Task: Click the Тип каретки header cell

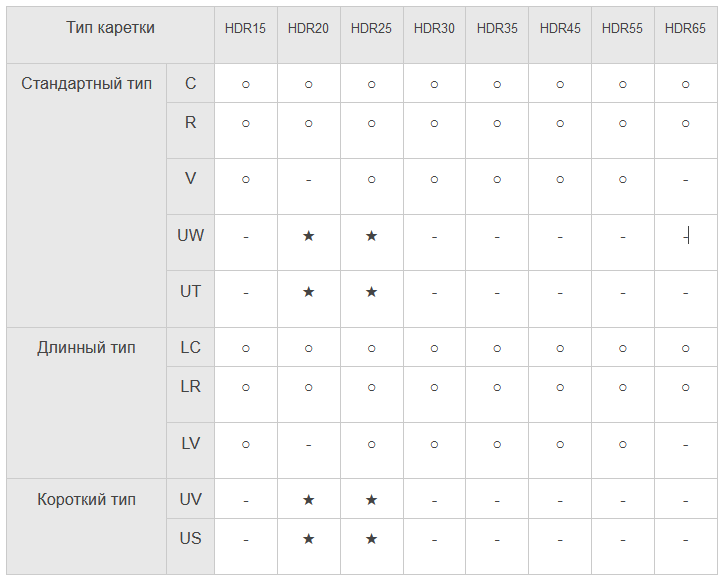Action: coord(111,28)
